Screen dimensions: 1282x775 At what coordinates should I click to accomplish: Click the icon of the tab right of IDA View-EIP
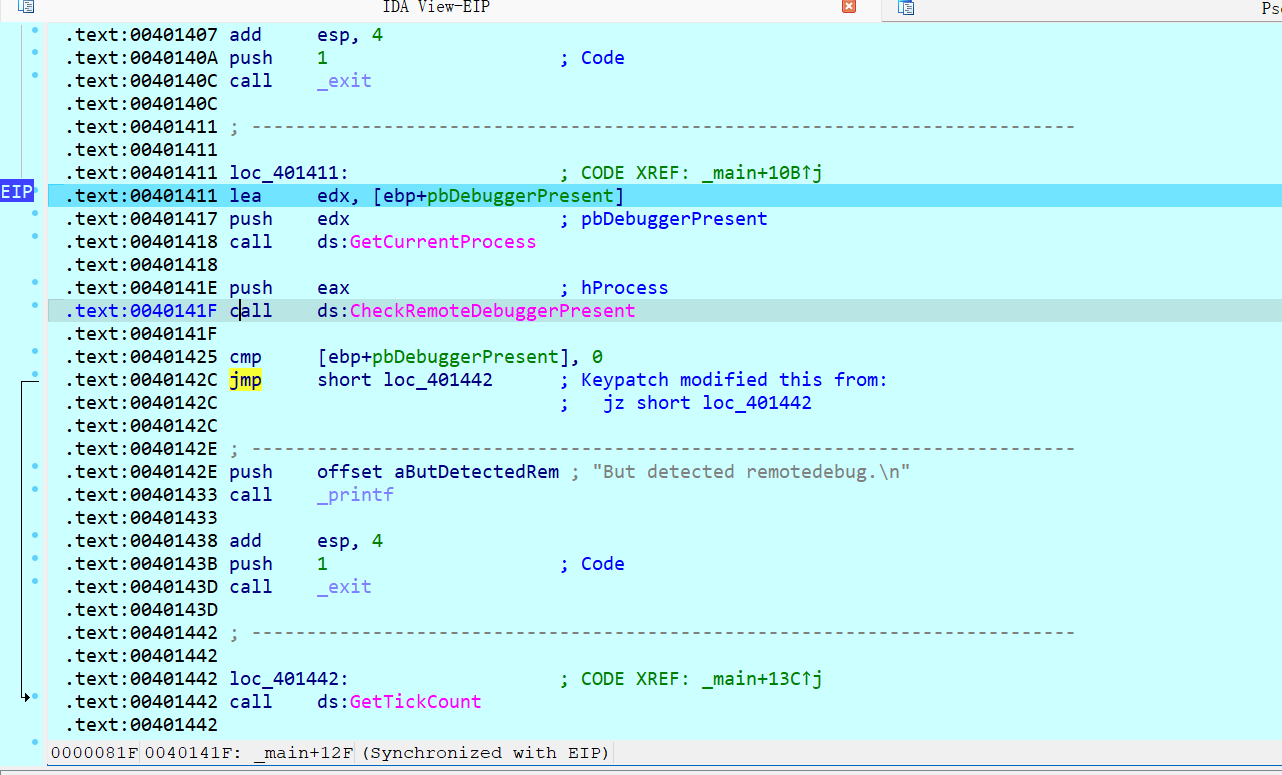click(x=906, y=8)
